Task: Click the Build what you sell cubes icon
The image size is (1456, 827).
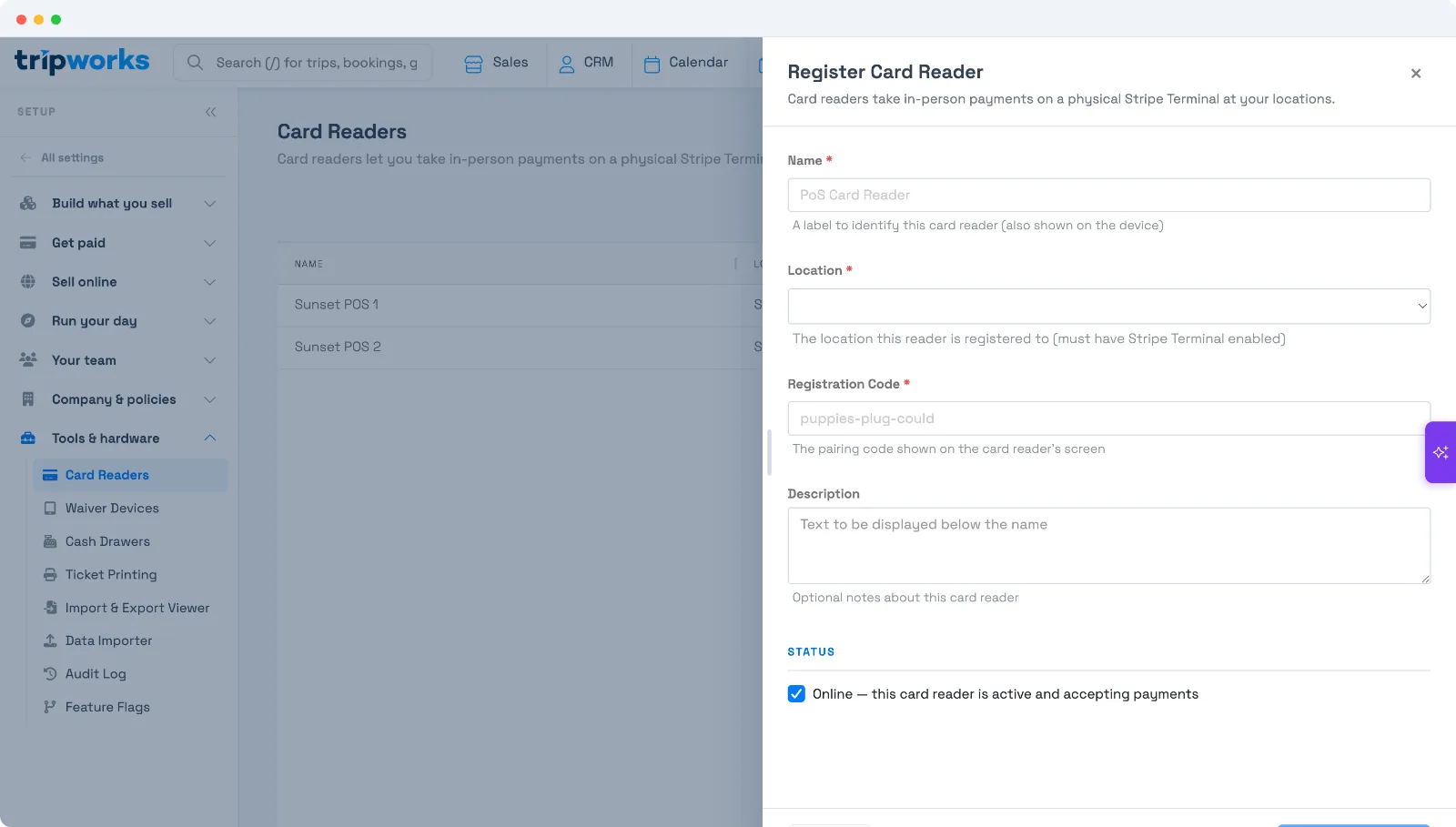Action: (x=28, y=204)
